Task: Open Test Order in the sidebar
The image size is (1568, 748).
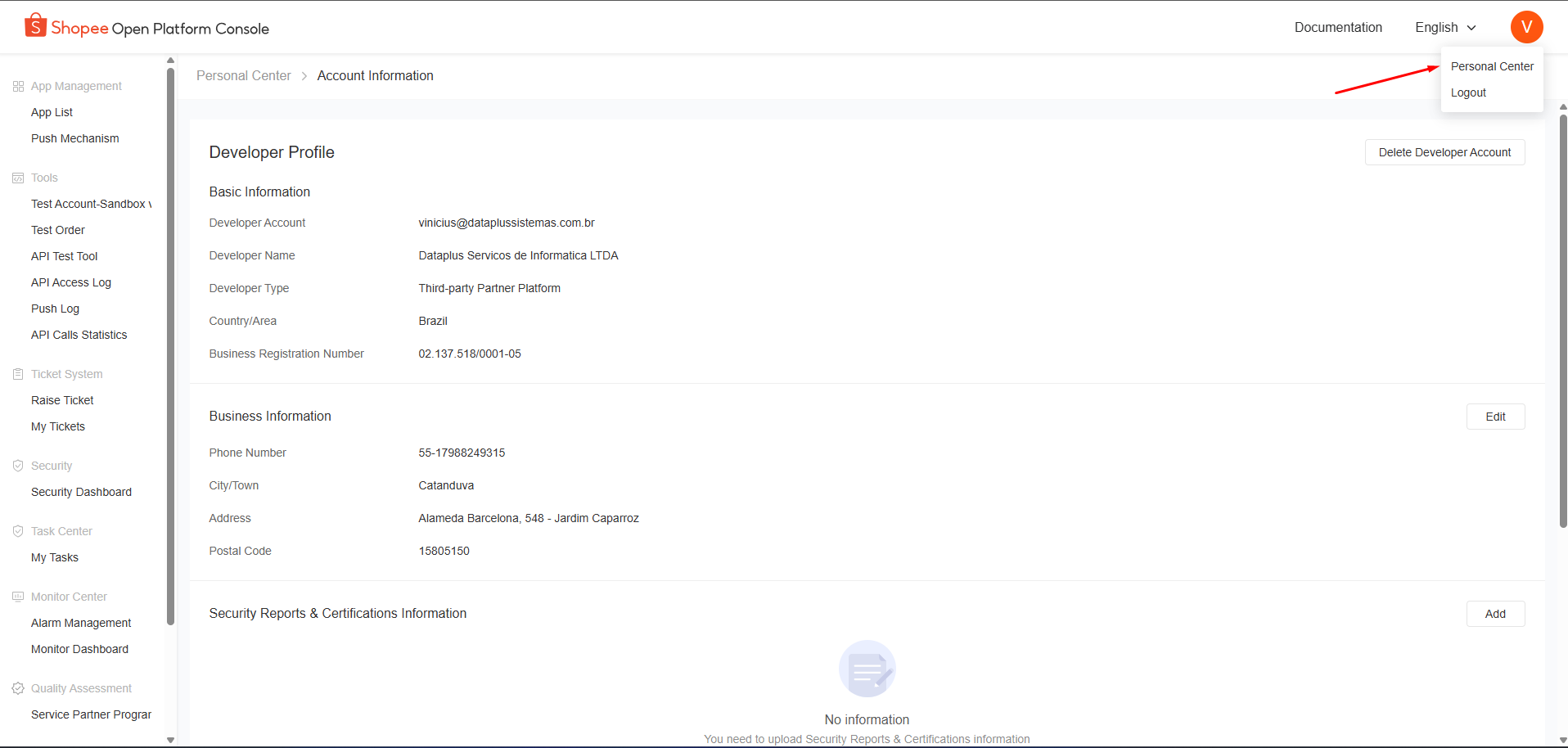Action: point(58,230)
